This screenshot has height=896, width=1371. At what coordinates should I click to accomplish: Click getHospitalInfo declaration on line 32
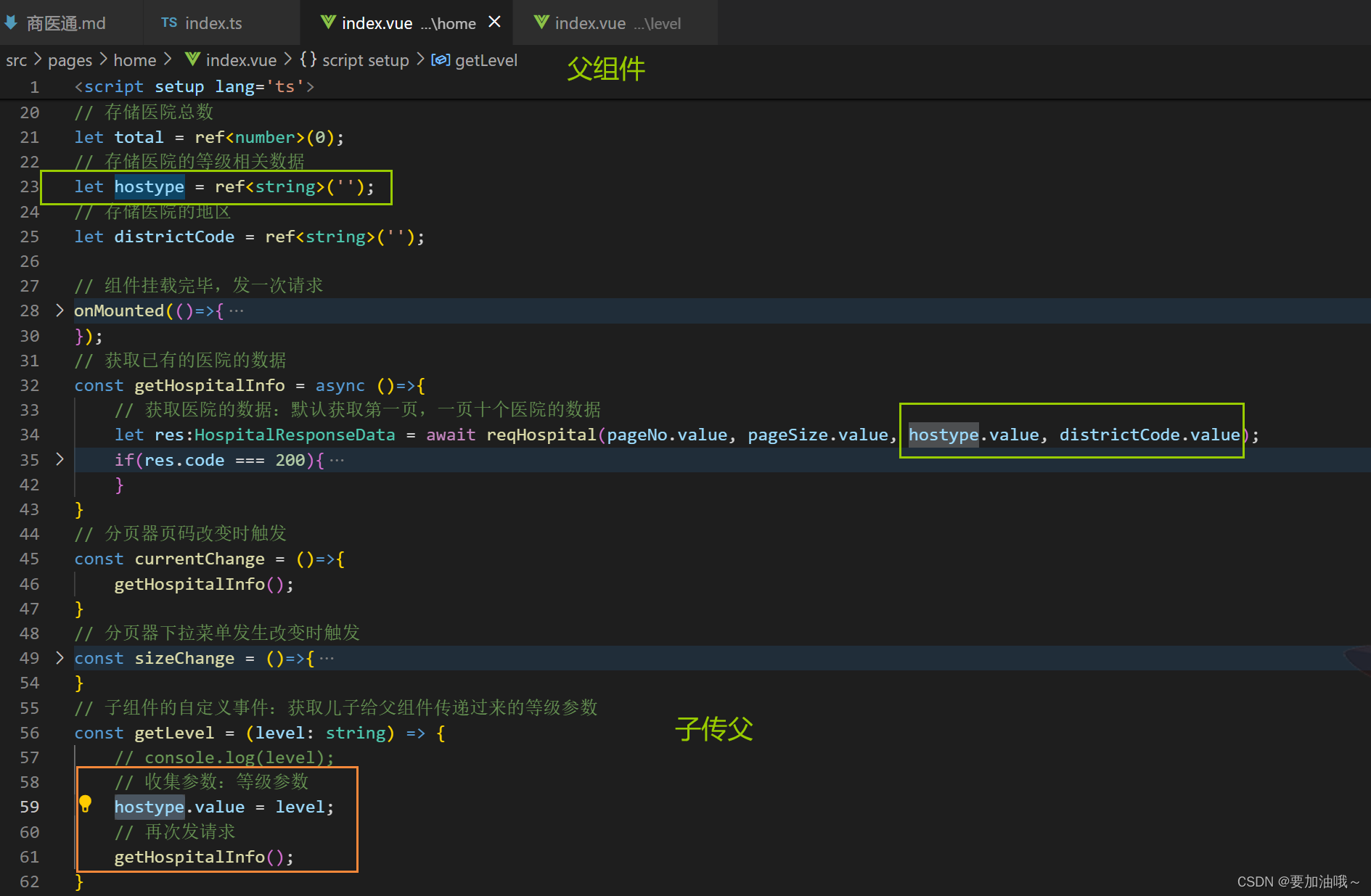point(210,385)
